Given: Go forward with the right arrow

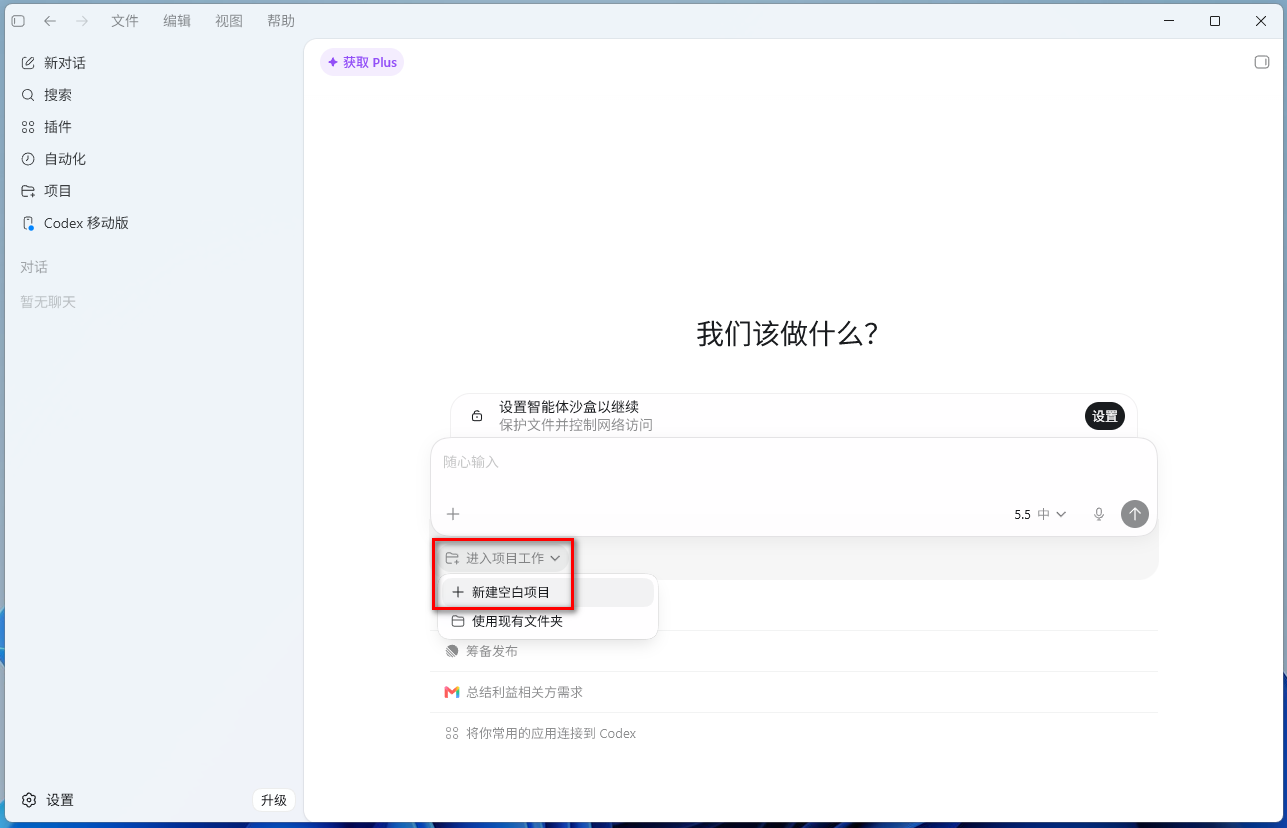Looking at the screenshot, I should click(82, 21).
